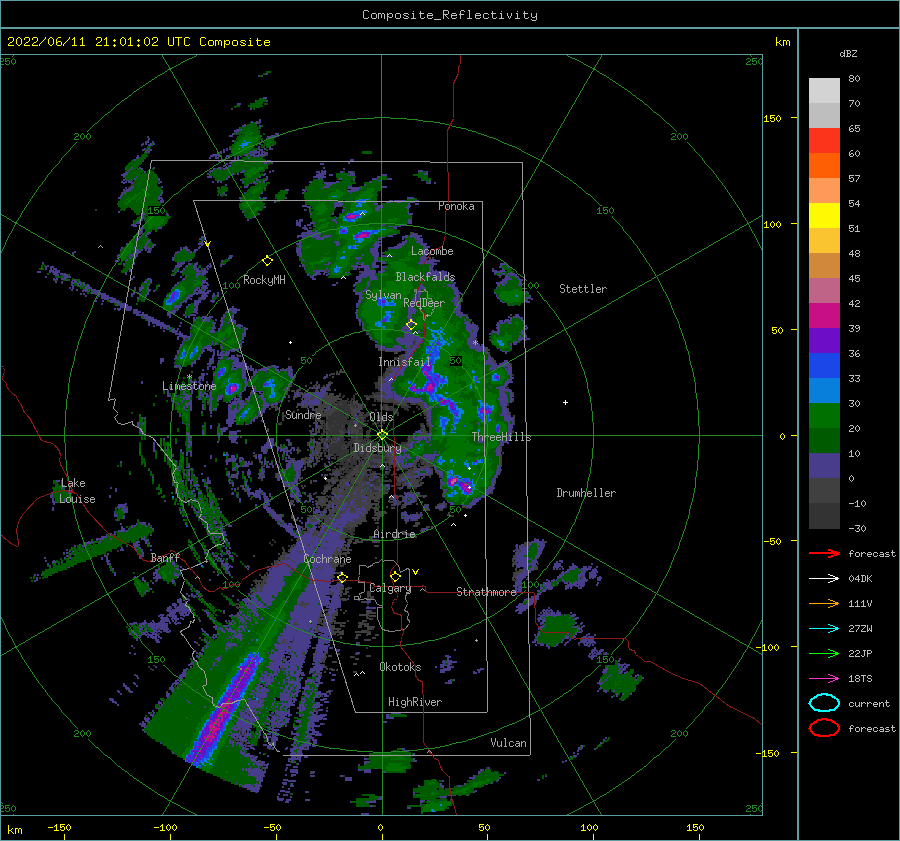
Task: Click the Innisfail label
Action: [404, 362]
